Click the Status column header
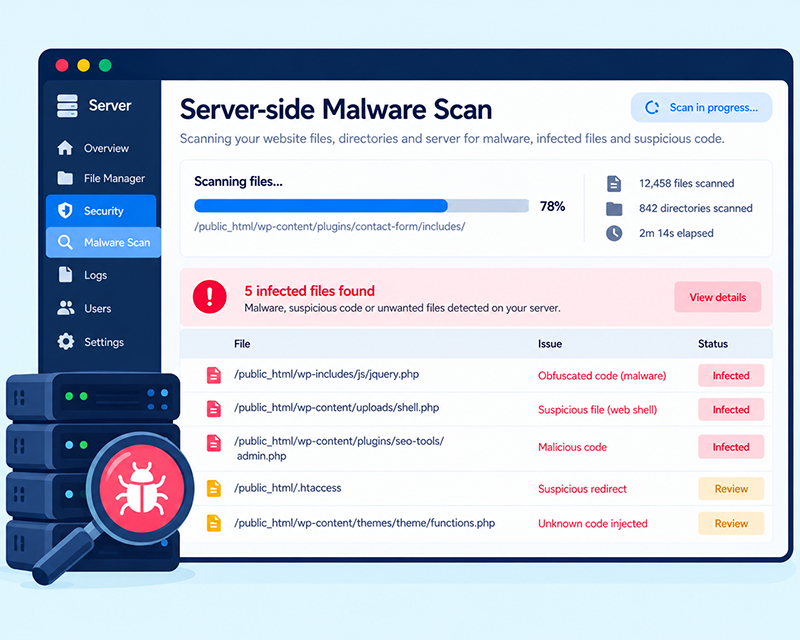This screenshot has height=640, width=800. [713, 343]
